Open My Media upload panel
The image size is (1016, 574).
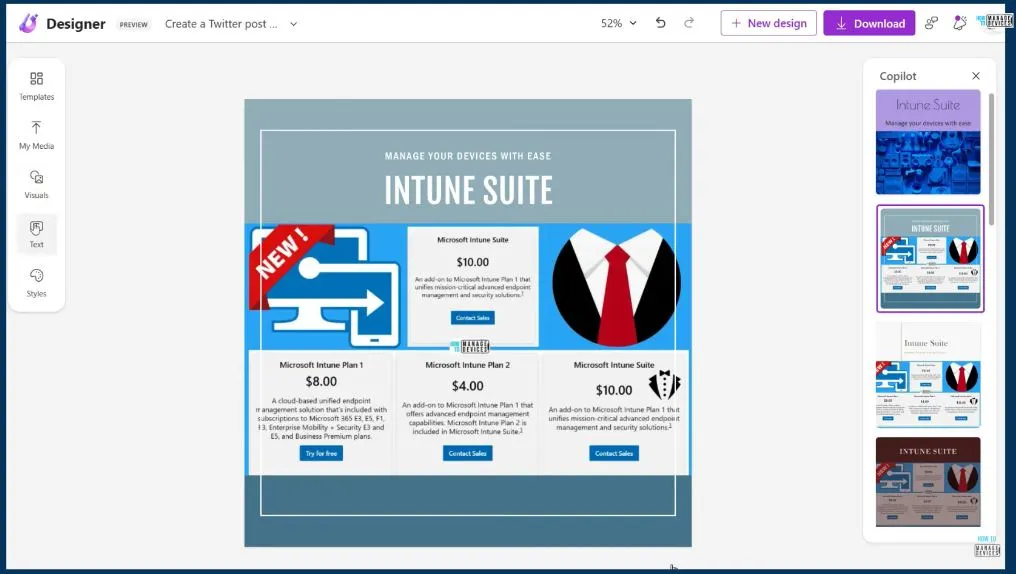point(36,135)
